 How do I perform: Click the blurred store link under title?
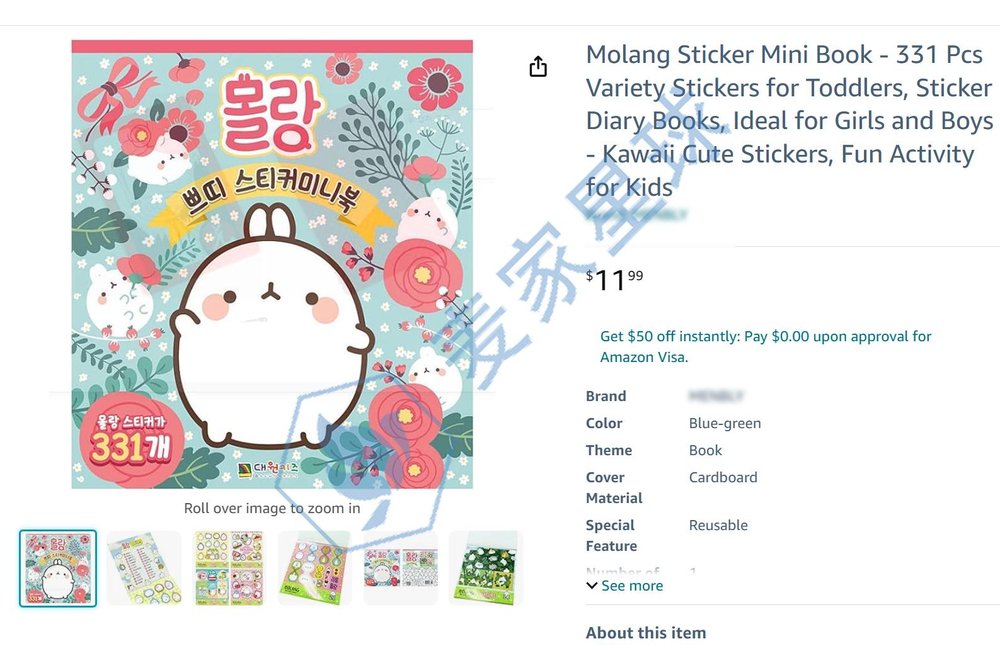pyautogui.click(x=636, y=215)
